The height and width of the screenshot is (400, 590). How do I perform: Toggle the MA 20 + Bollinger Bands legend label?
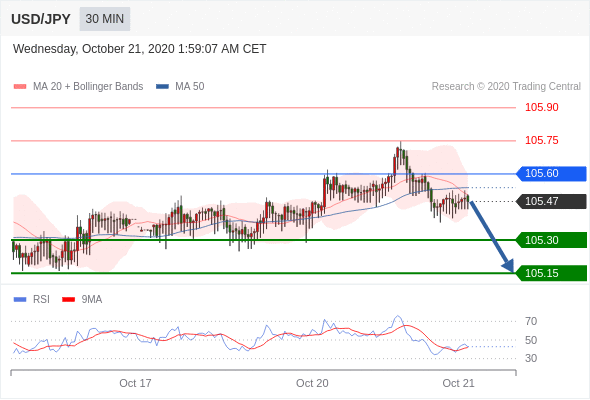click(x=88, y=87)
